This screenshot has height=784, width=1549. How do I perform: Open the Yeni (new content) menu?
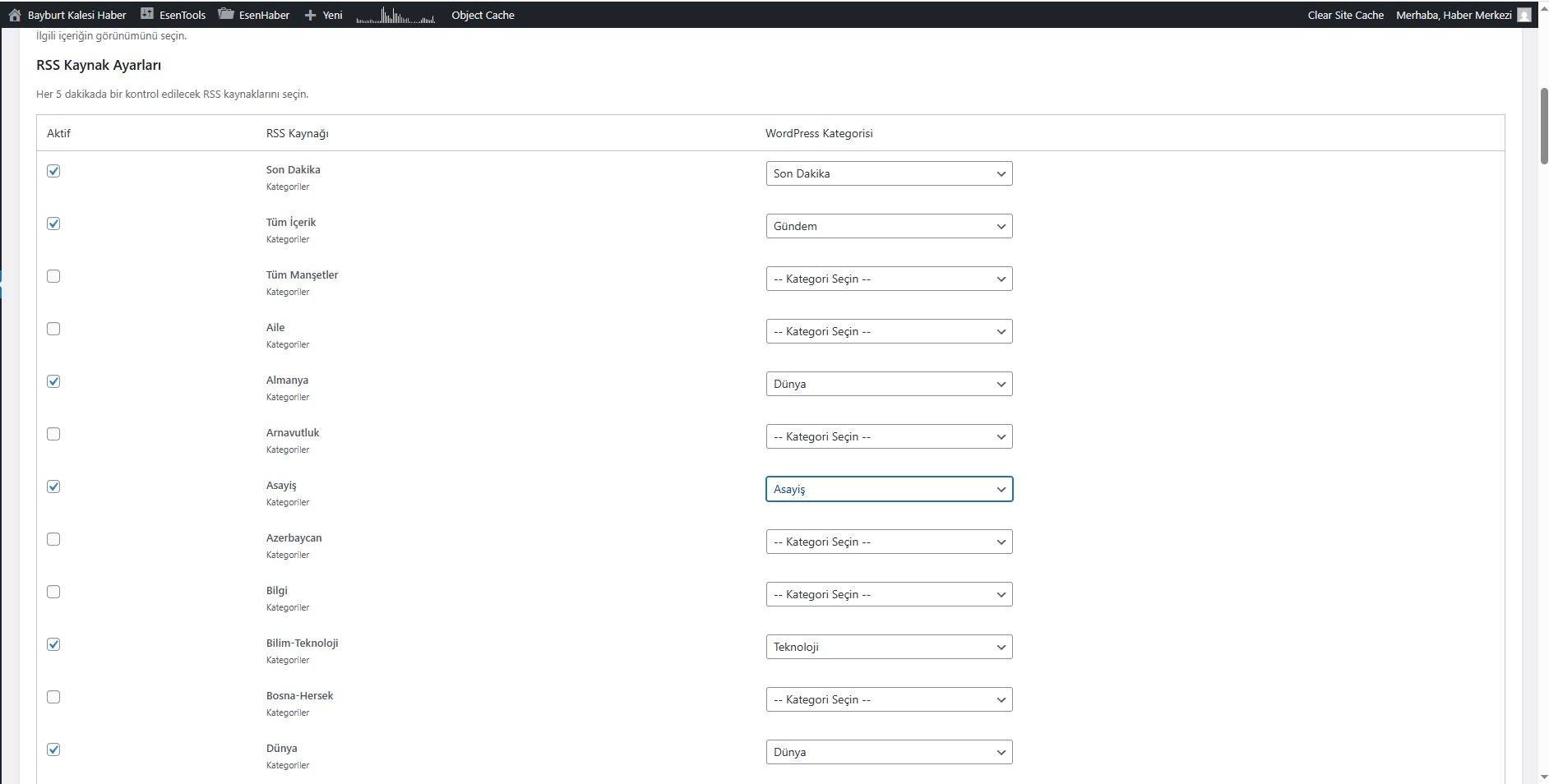coord(323,15)
